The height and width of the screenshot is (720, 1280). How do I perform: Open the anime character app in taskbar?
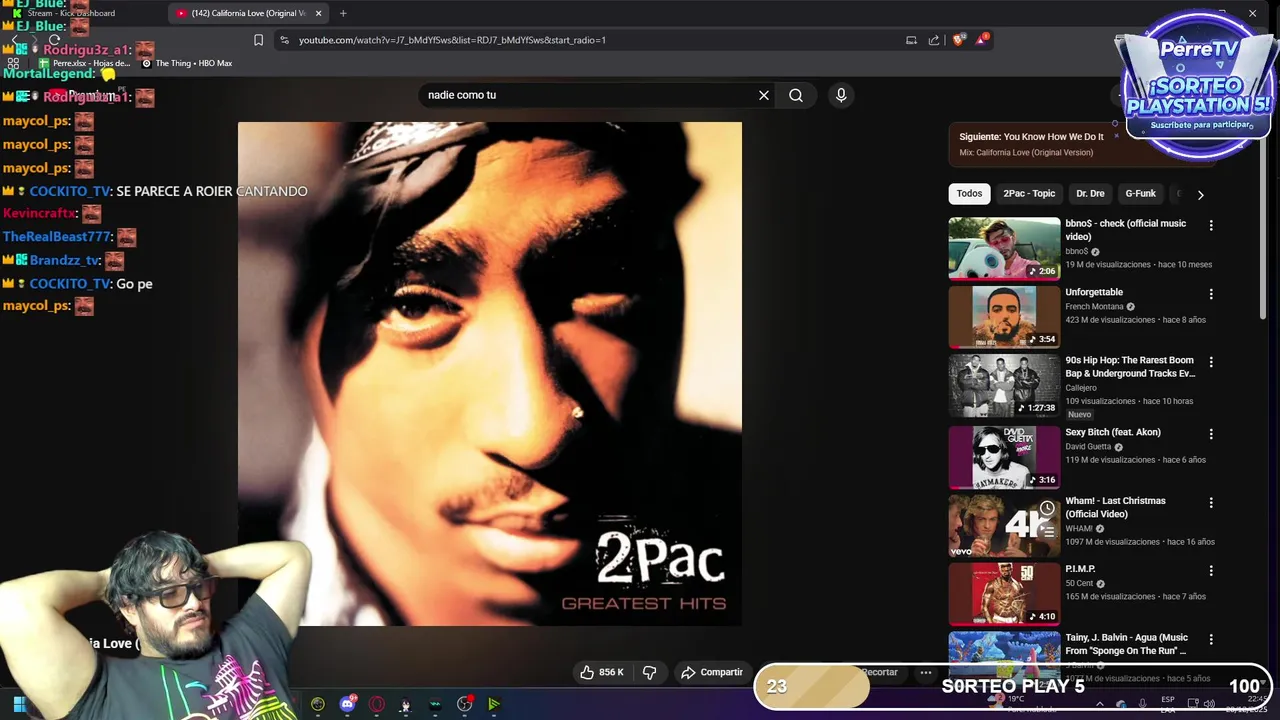coord(405,705)
